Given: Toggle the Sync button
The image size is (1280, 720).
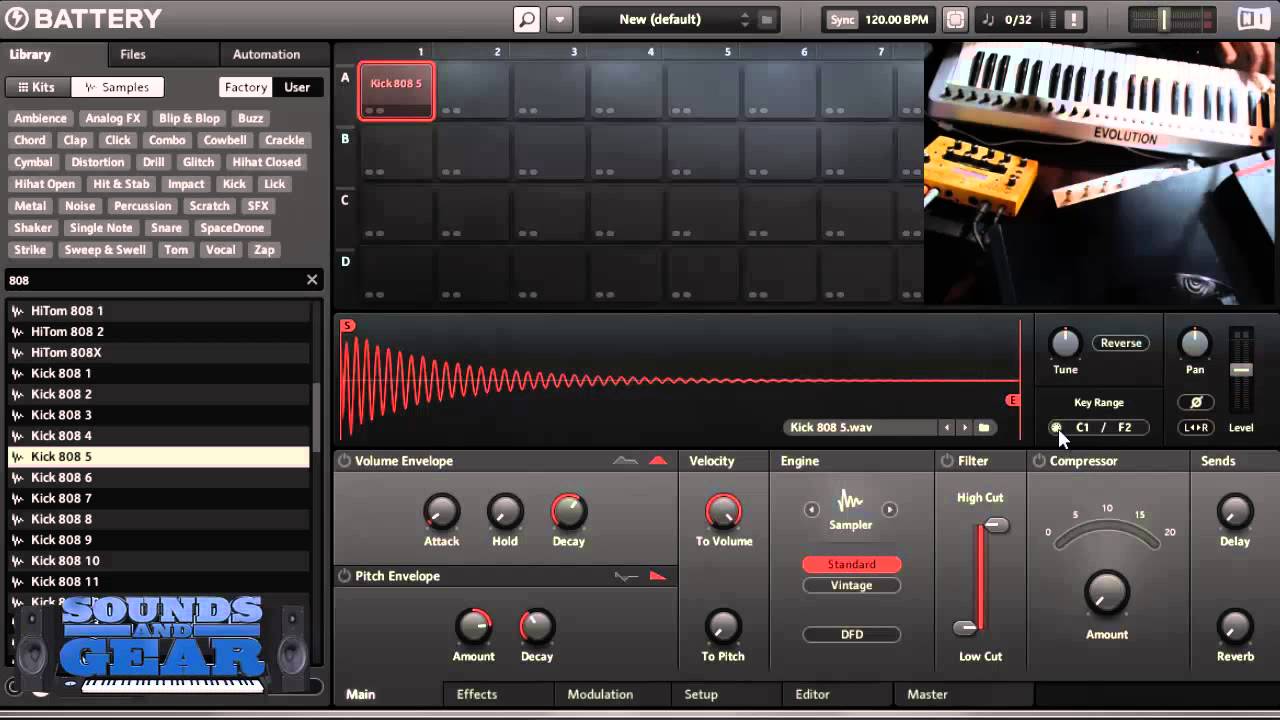Looking at the screenshot, I should click(842, 19).
